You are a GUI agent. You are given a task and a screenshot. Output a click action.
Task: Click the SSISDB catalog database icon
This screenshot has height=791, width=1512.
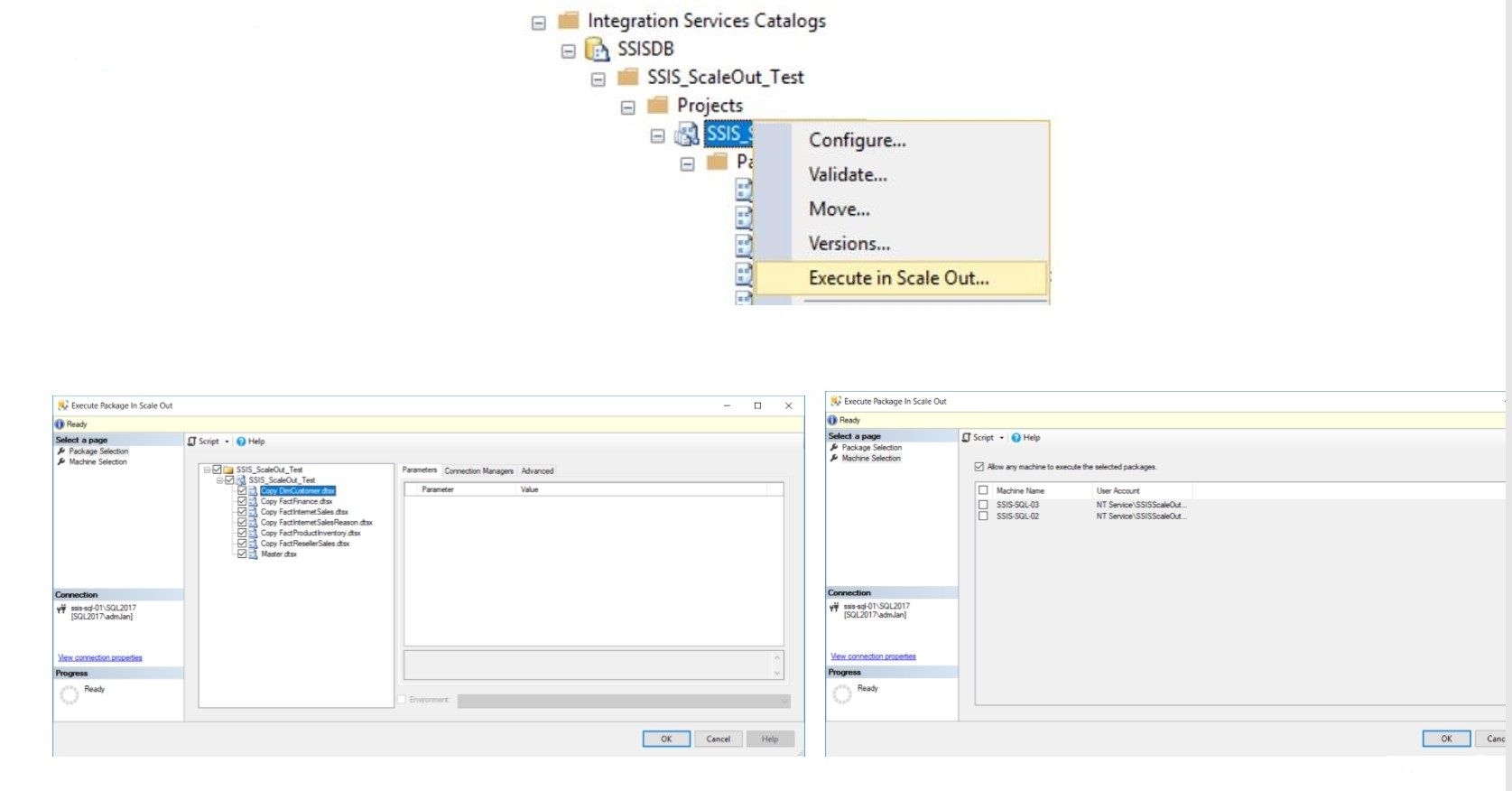pos(597,49)
